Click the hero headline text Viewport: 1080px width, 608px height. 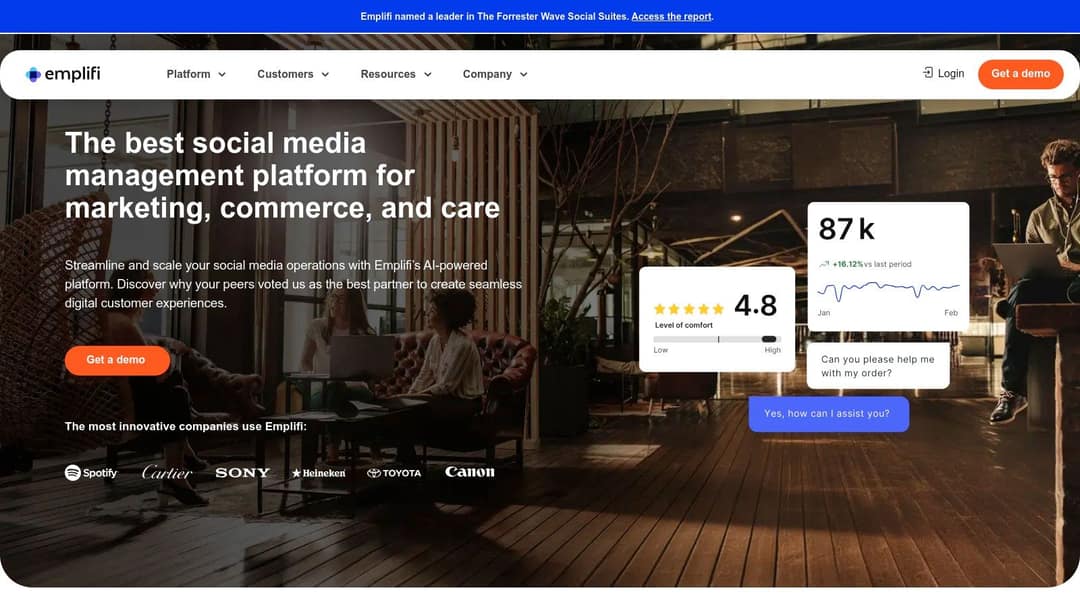click(x=282, y=176)
